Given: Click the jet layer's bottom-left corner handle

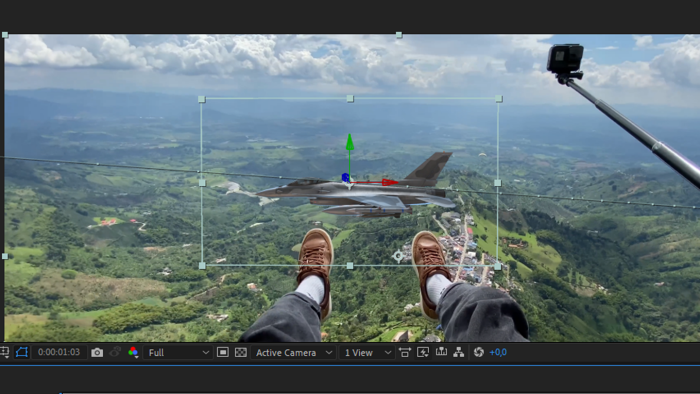Looking at the screenshot, I should [202, 265].
